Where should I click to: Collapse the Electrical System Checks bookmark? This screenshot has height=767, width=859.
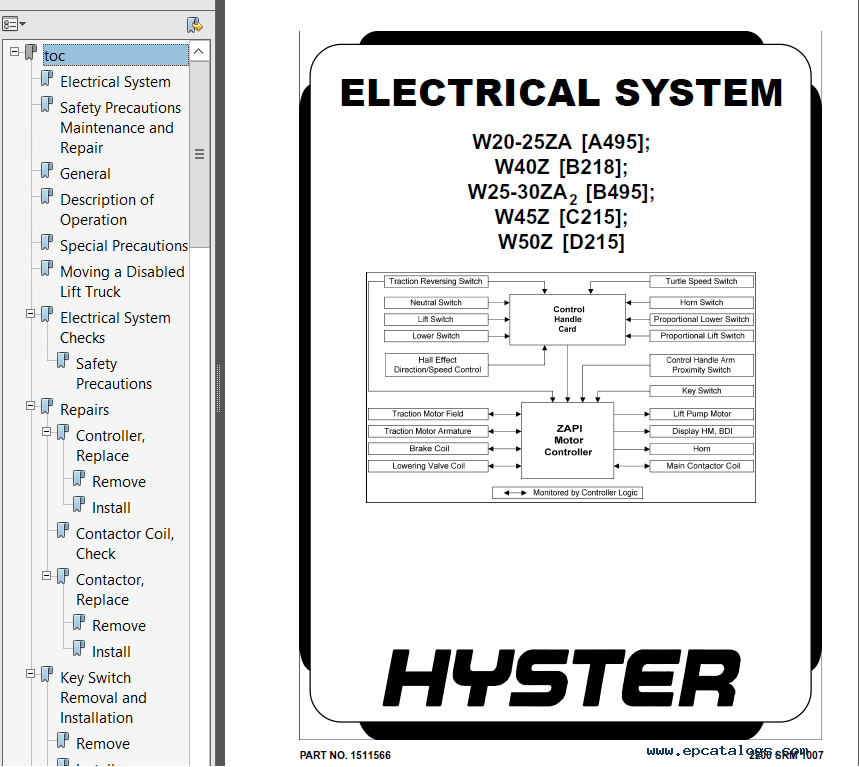tap(31, 314)
